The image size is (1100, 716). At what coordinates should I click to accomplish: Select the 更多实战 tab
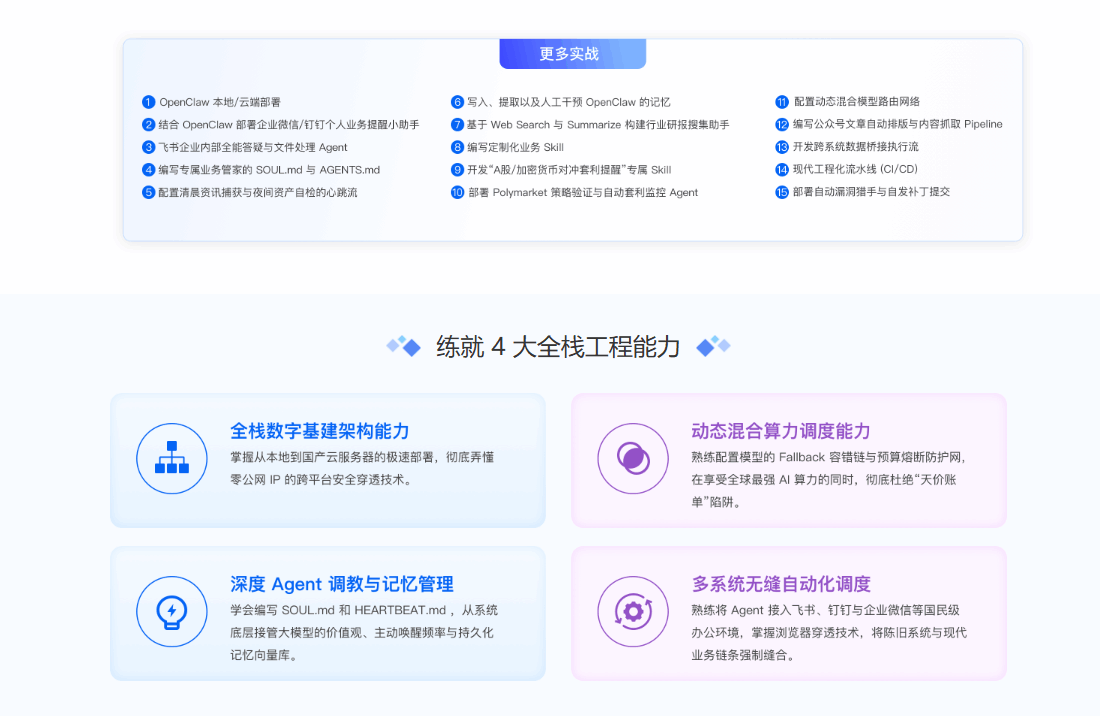coord(572,54)
